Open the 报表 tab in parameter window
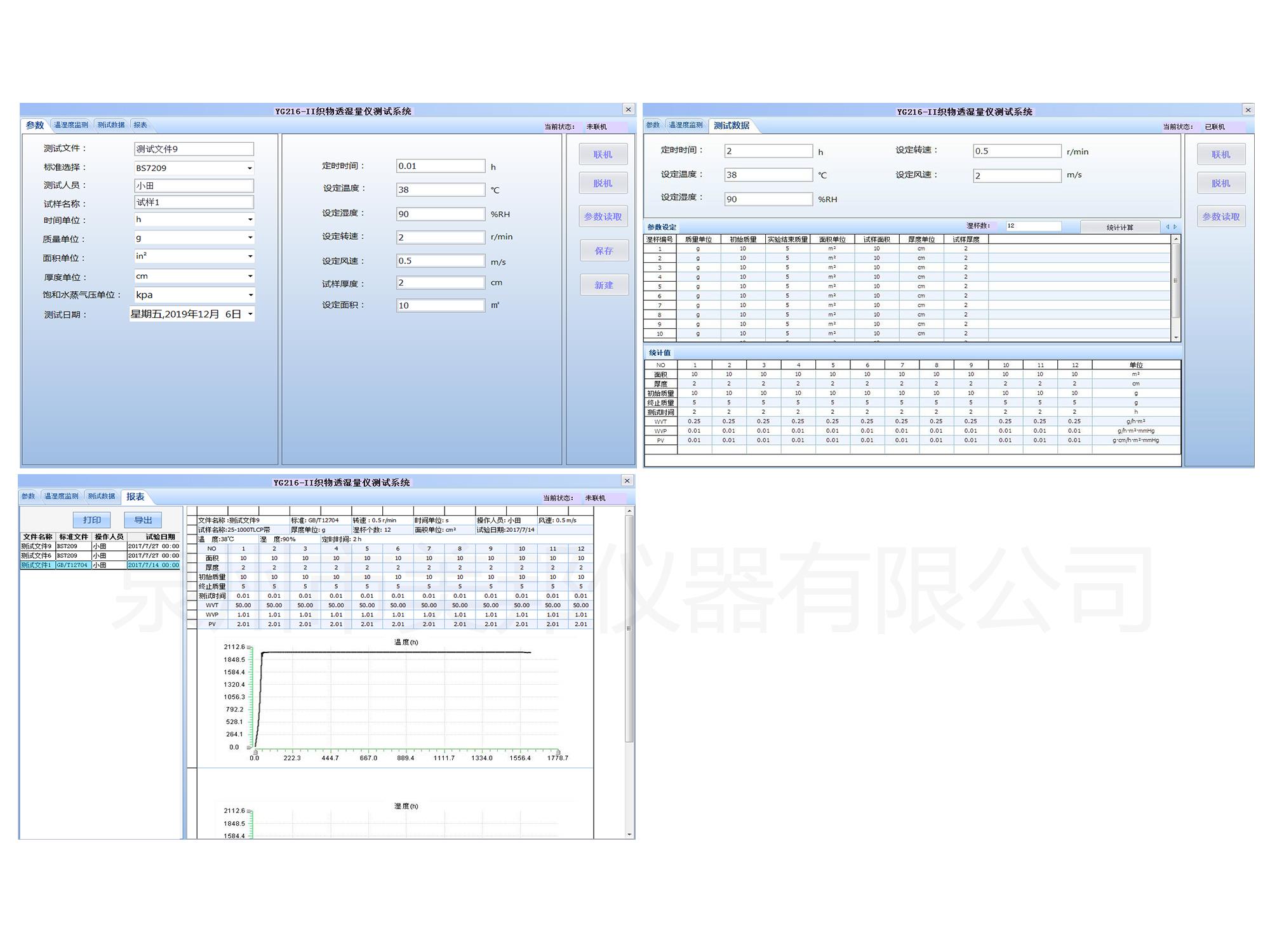 click(x=140, y=125)
